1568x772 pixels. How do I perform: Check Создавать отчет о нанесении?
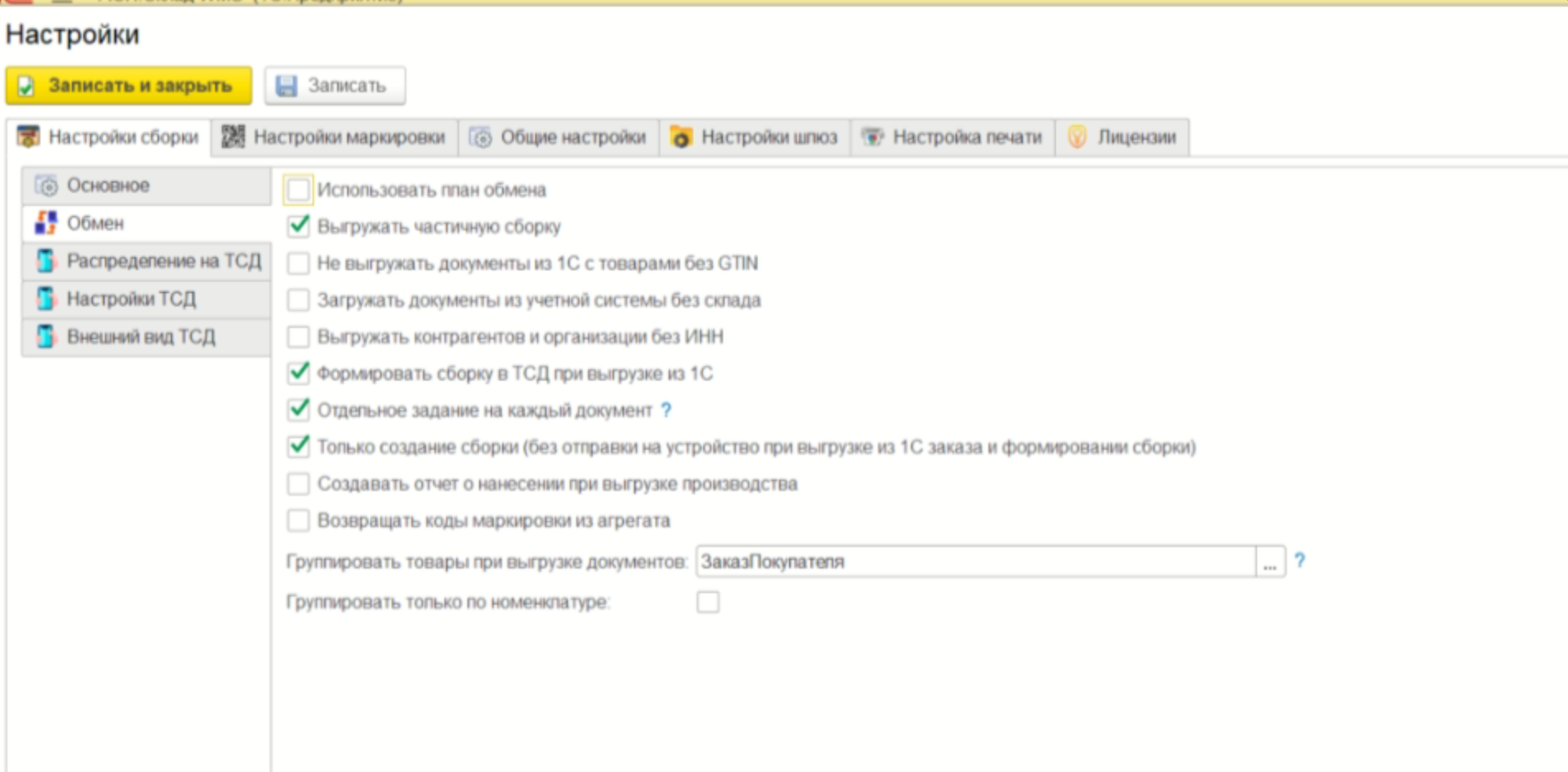tap(298, 484)
